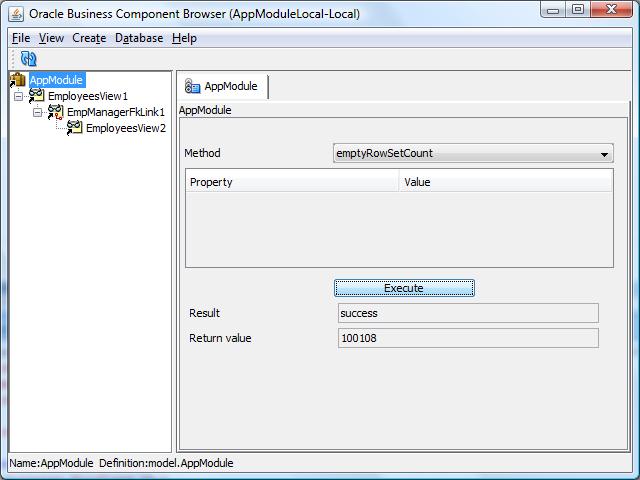Click the Execute button
Viewport: 640px width, 480px height.
404,288
